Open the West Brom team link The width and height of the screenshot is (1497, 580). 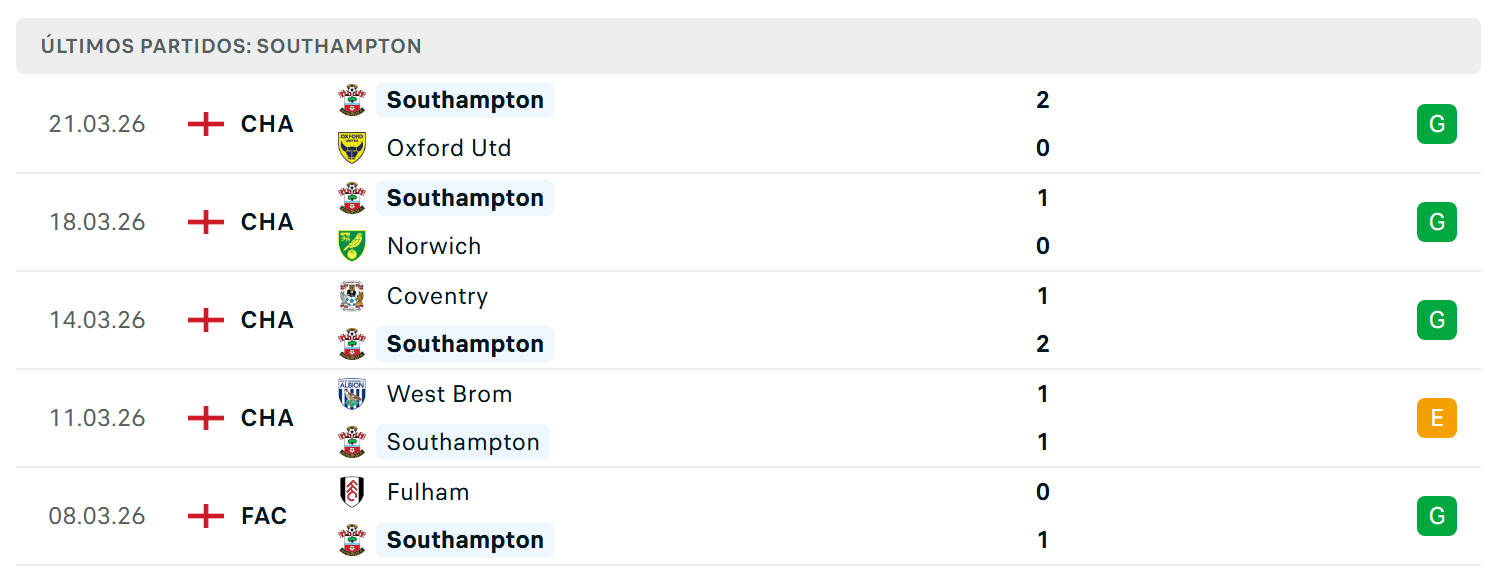click(x=449, y=394)
